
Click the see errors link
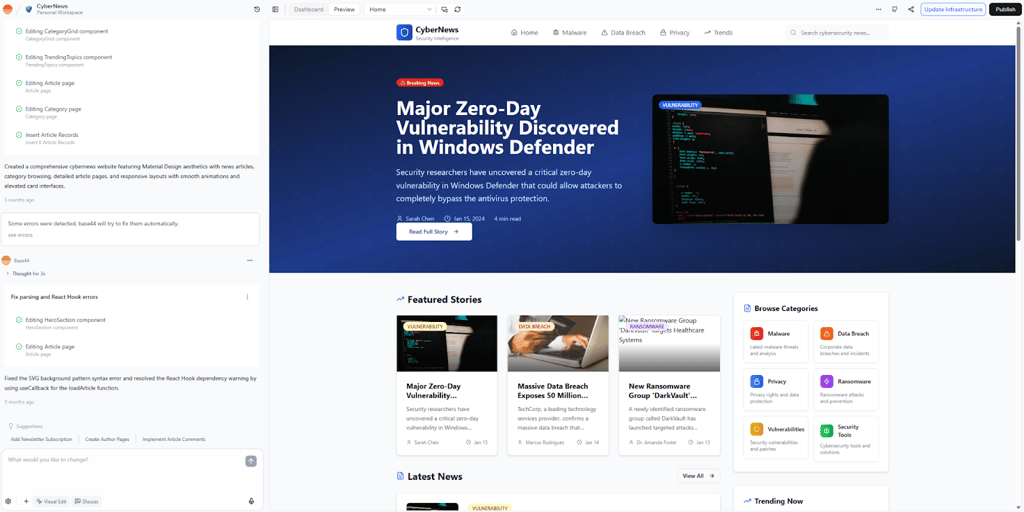(20, 235)
